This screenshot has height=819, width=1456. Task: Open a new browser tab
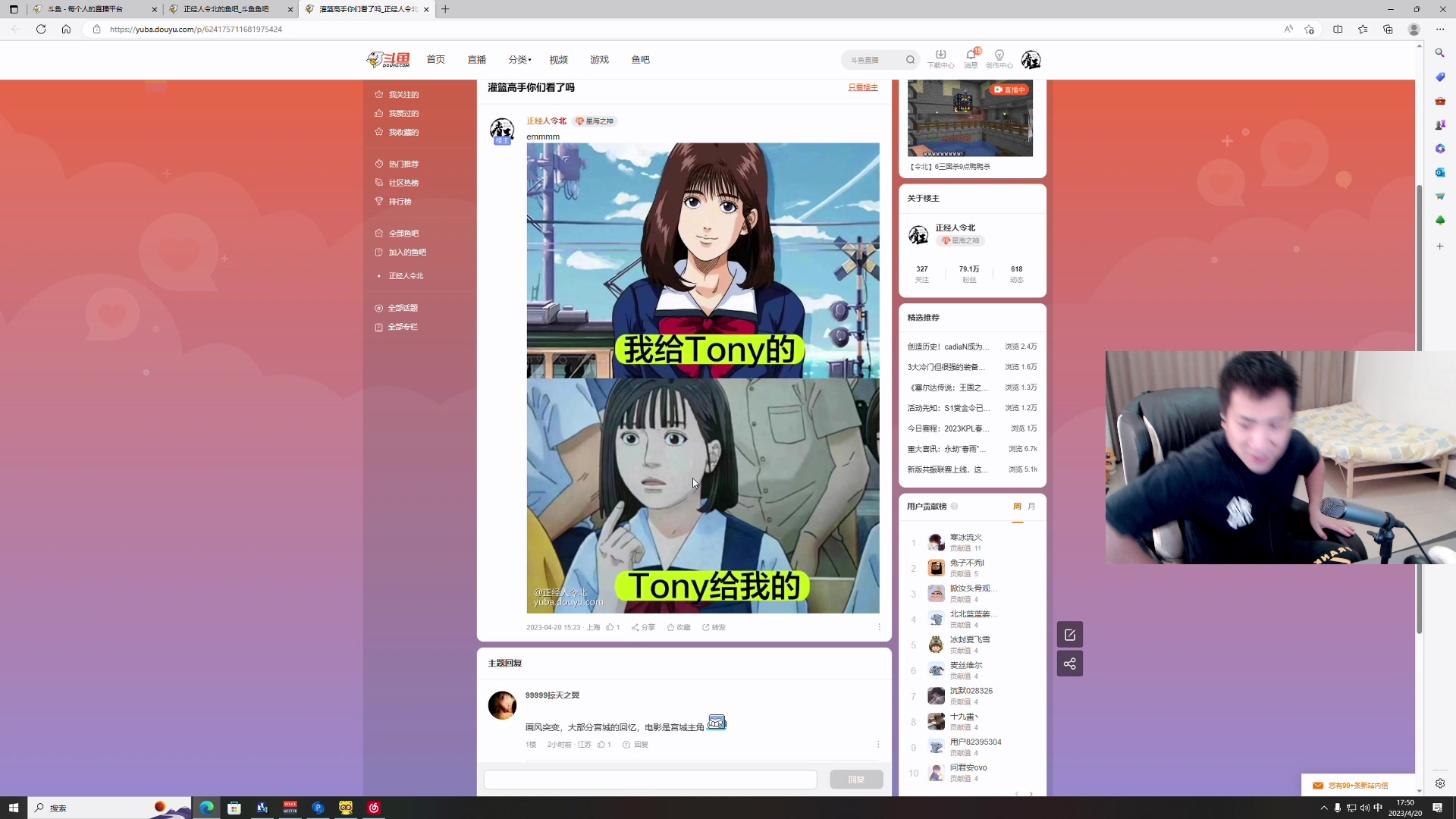click(445, 9)
